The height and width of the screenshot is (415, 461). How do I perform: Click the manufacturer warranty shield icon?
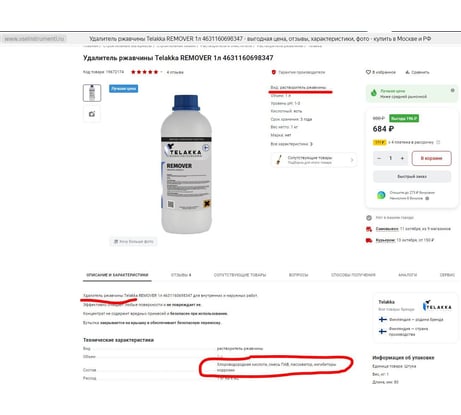(x=274, y=72)
